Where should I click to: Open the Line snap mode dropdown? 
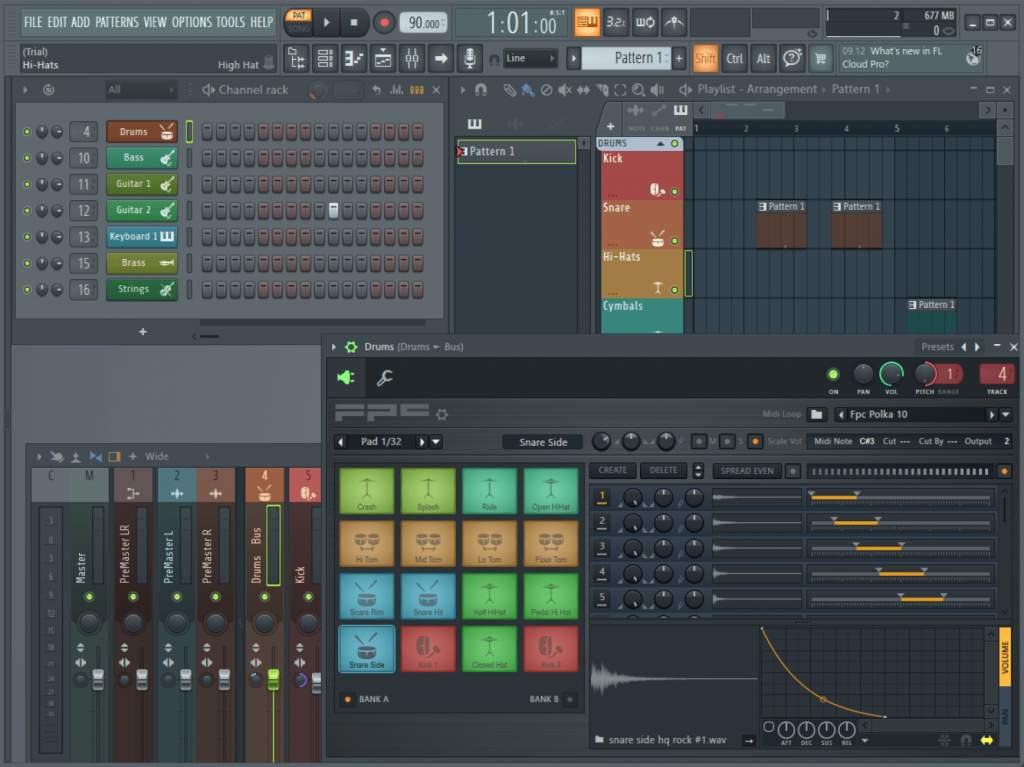pos(530,59)
